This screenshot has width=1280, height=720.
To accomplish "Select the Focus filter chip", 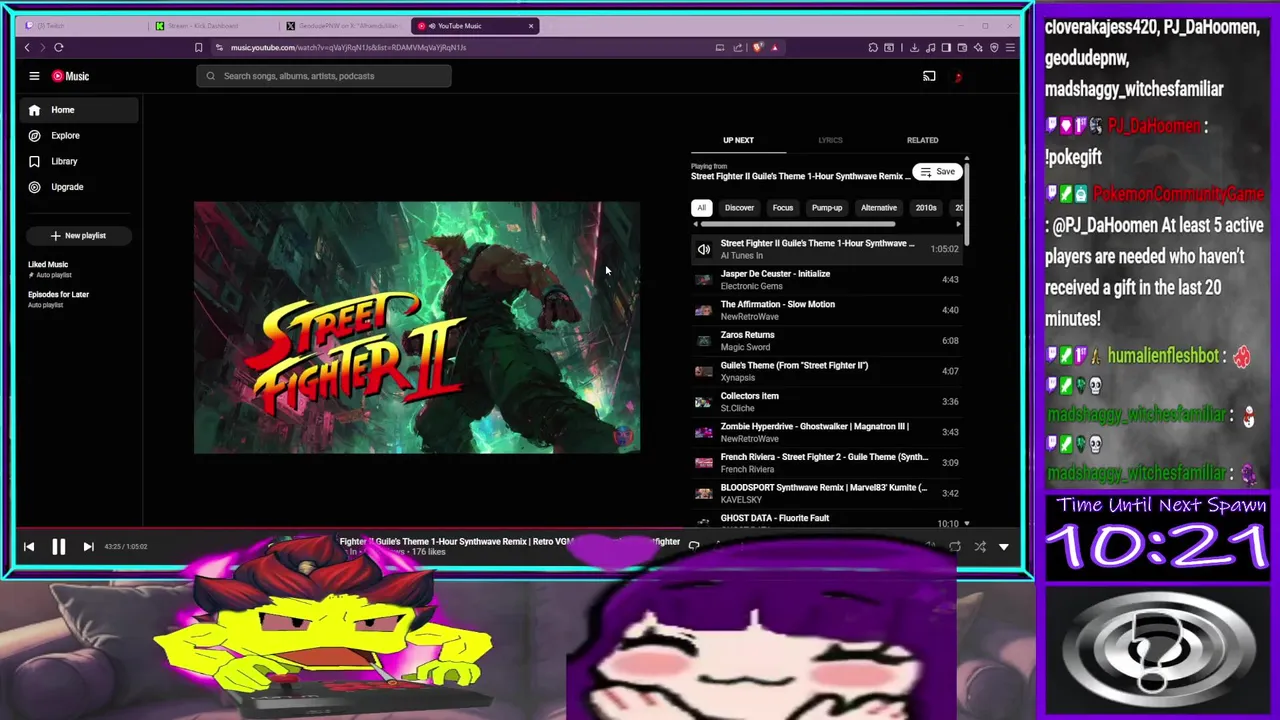I will pyautogui.click(x=782, y=208).
